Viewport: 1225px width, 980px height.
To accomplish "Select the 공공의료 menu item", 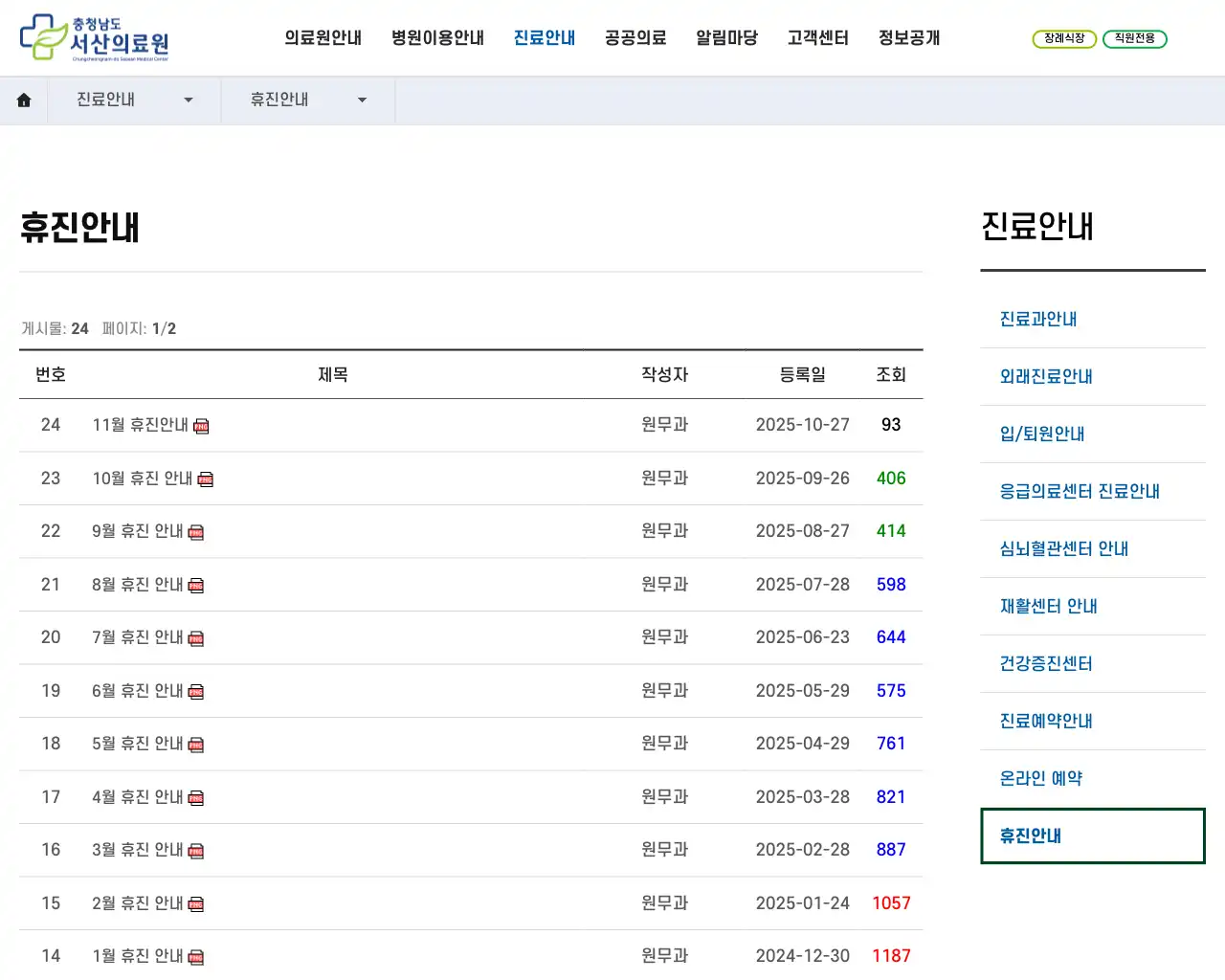I will click(635, 37).
